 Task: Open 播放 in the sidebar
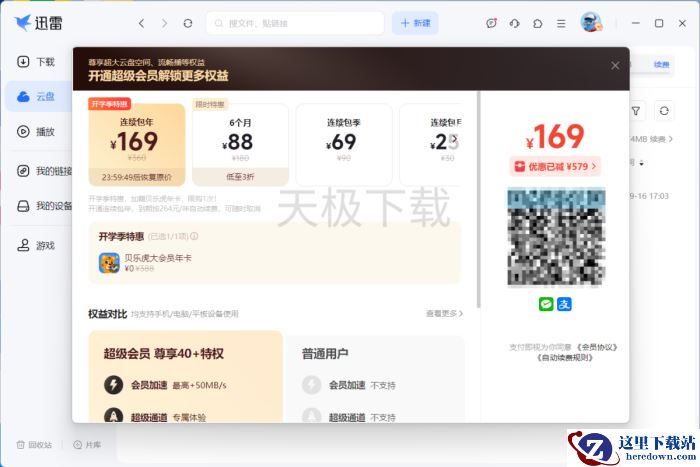click(x=38, y=132)
